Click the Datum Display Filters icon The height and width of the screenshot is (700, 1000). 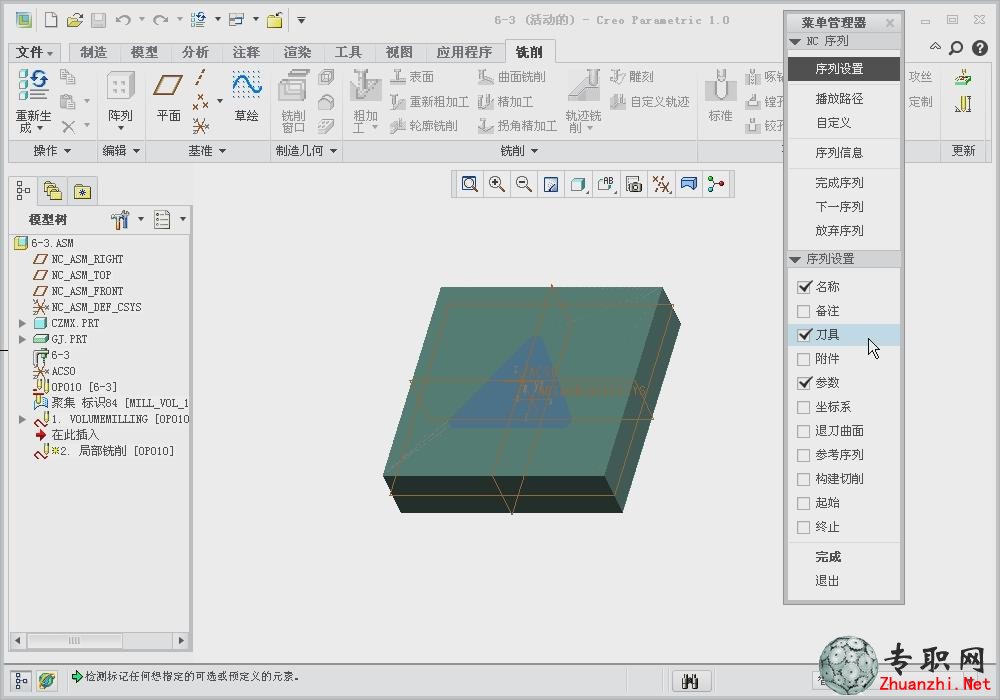661,185
